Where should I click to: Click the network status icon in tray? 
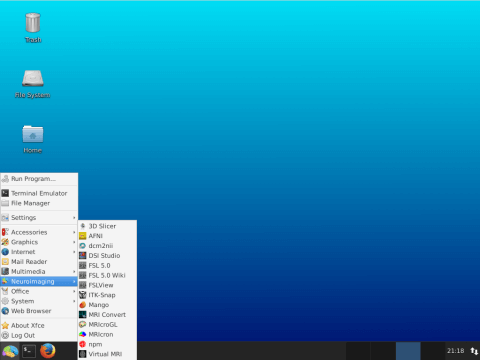[474, 351]
